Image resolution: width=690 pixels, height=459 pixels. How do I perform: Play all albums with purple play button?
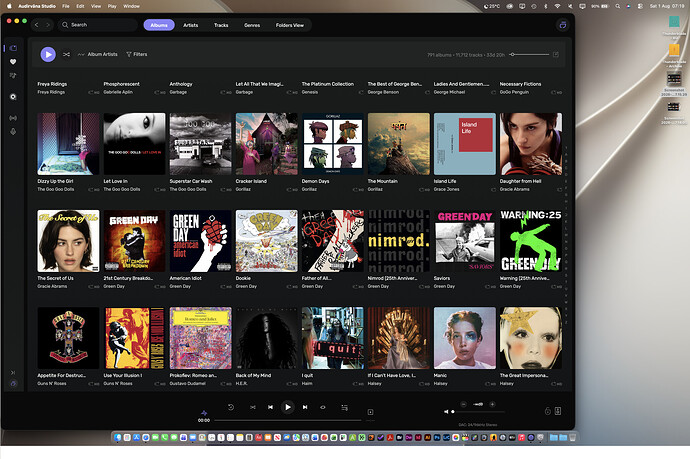pyautogui.click(x=48, y=55)
